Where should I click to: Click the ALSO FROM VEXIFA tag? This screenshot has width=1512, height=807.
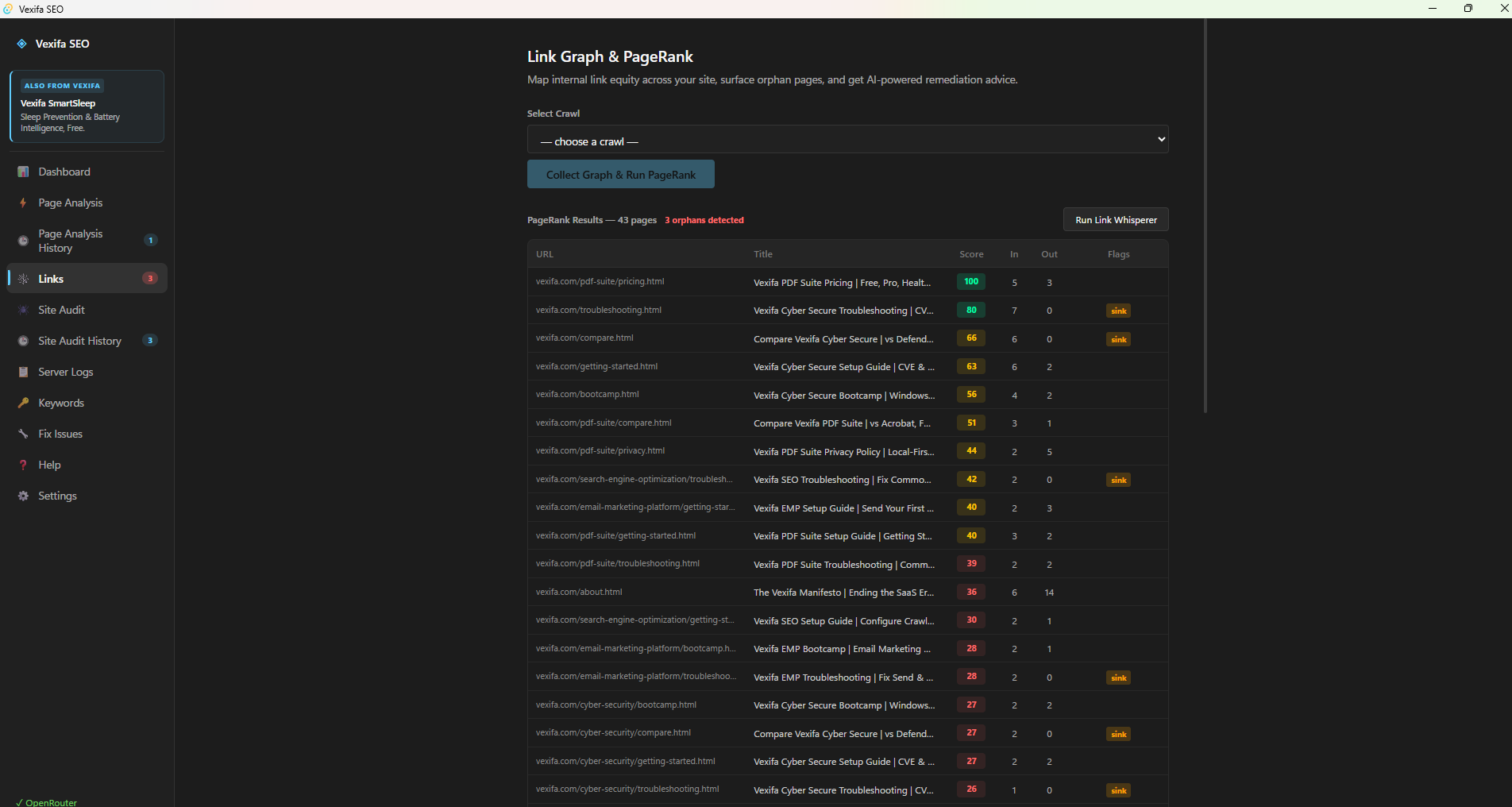coord(62,86)
